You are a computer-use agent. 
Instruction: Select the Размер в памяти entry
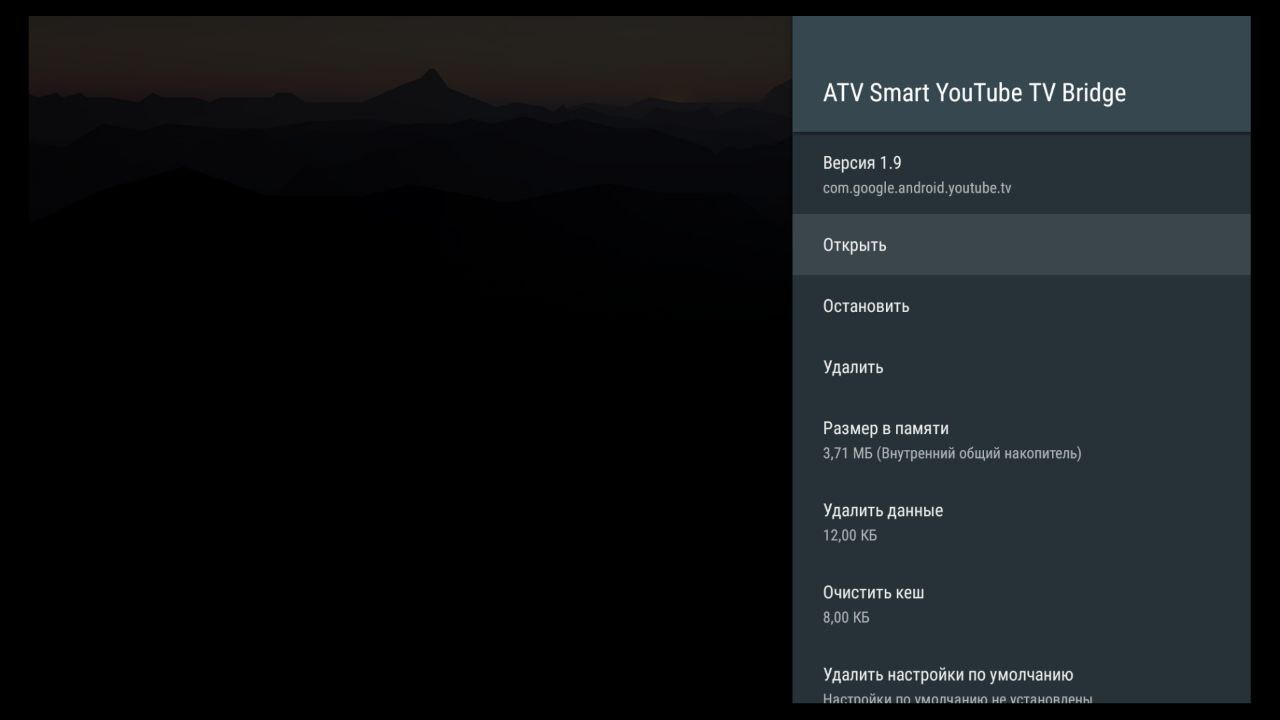pos(1021,440)
